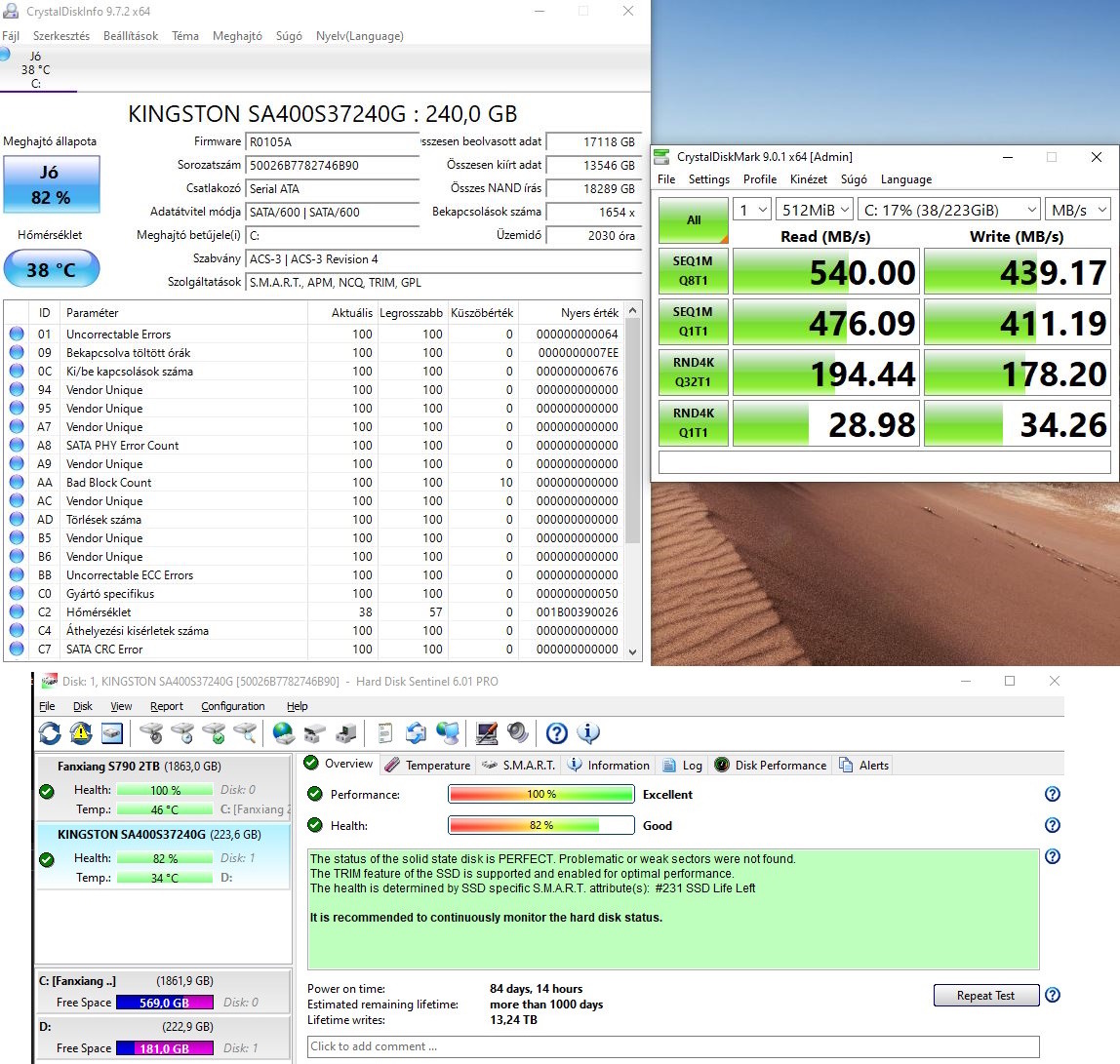Switch to the S.M.A.R.T. tab

pos(518,766)
